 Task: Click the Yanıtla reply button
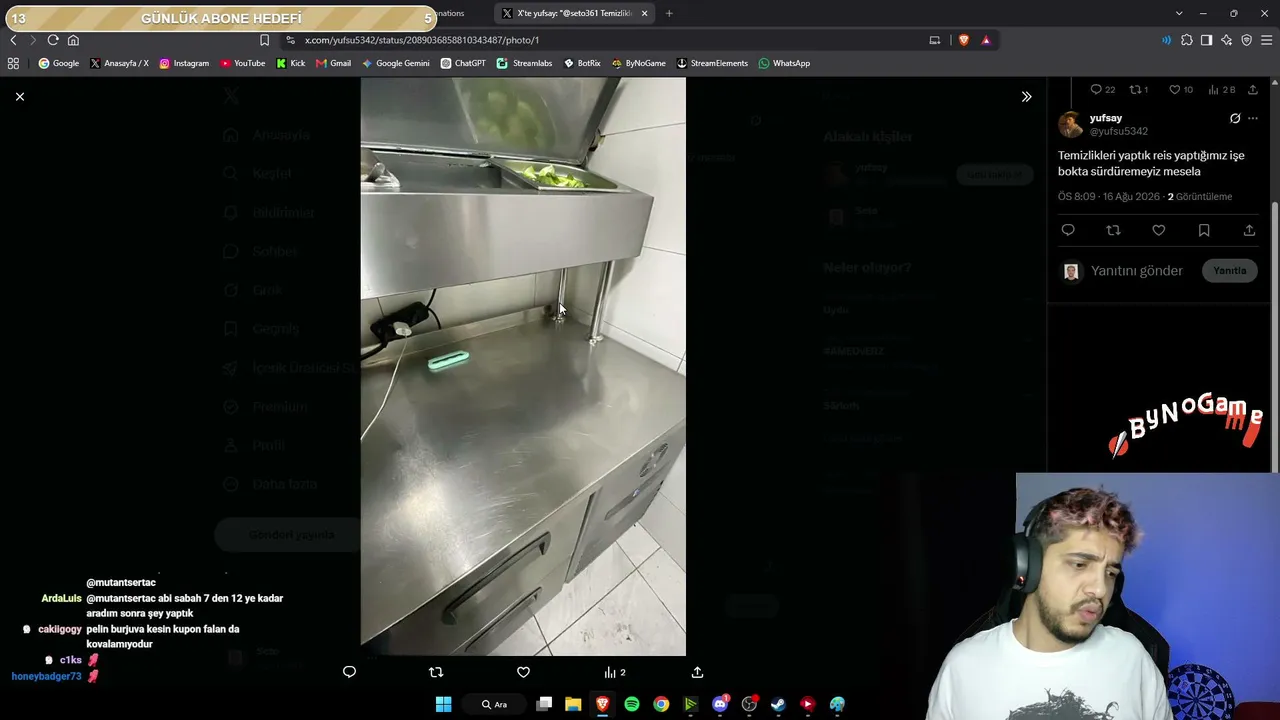pos(1230,271)
